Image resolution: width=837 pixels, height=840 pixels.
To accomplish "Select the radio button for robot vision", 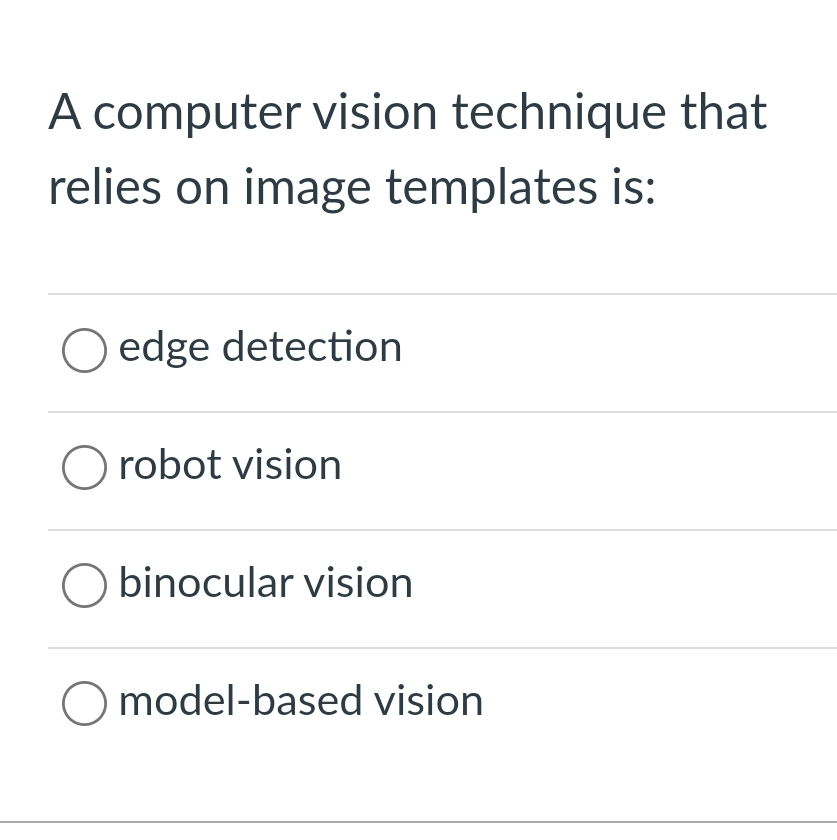I will [x=84, y=467].
